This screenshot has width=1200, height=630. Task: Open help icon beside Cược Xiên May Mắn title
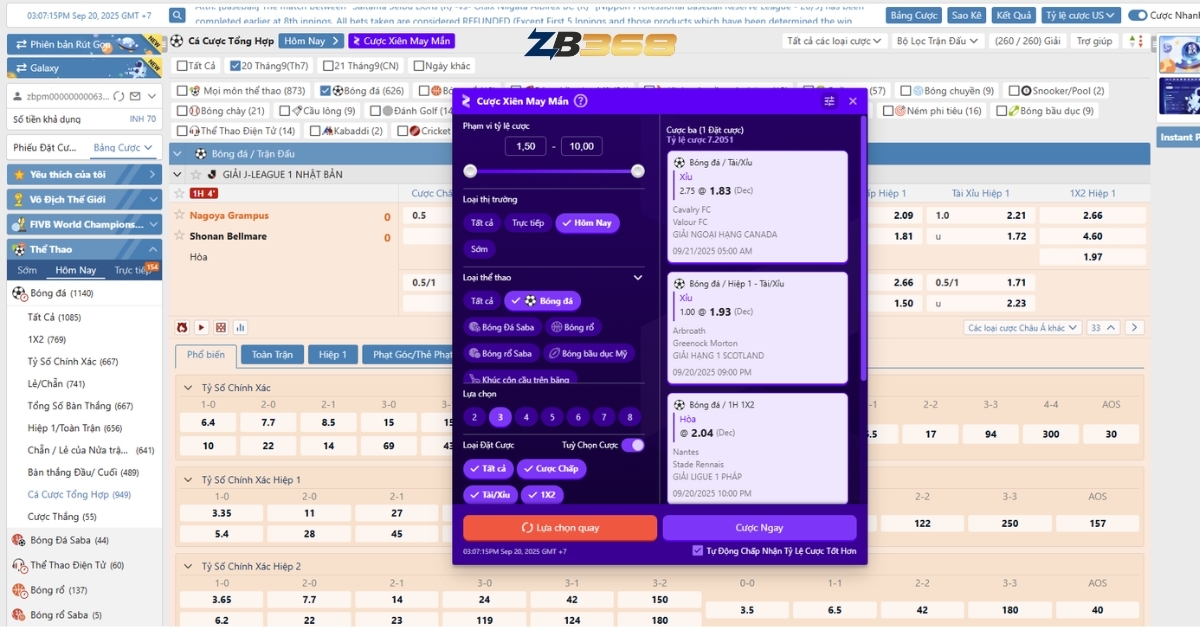click(581, 101)
